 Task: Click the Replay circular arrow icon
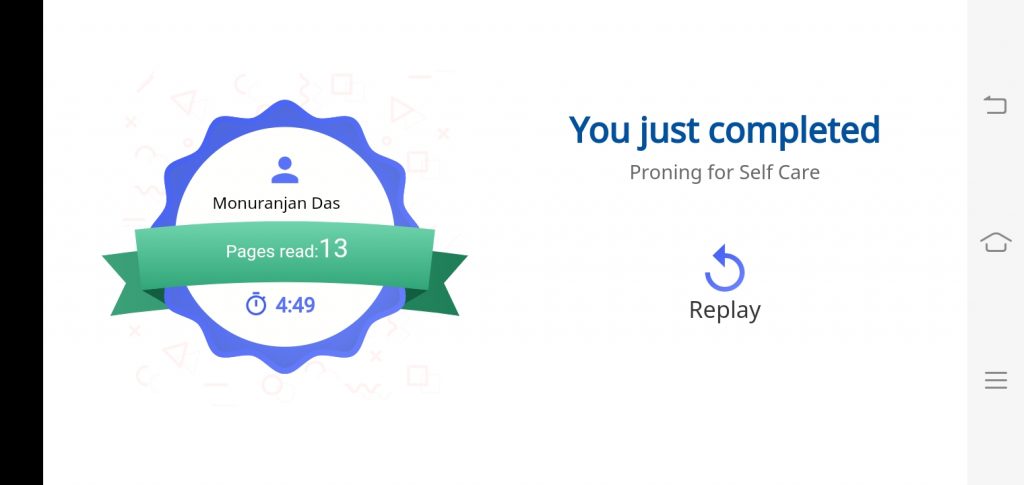(724, 268)
